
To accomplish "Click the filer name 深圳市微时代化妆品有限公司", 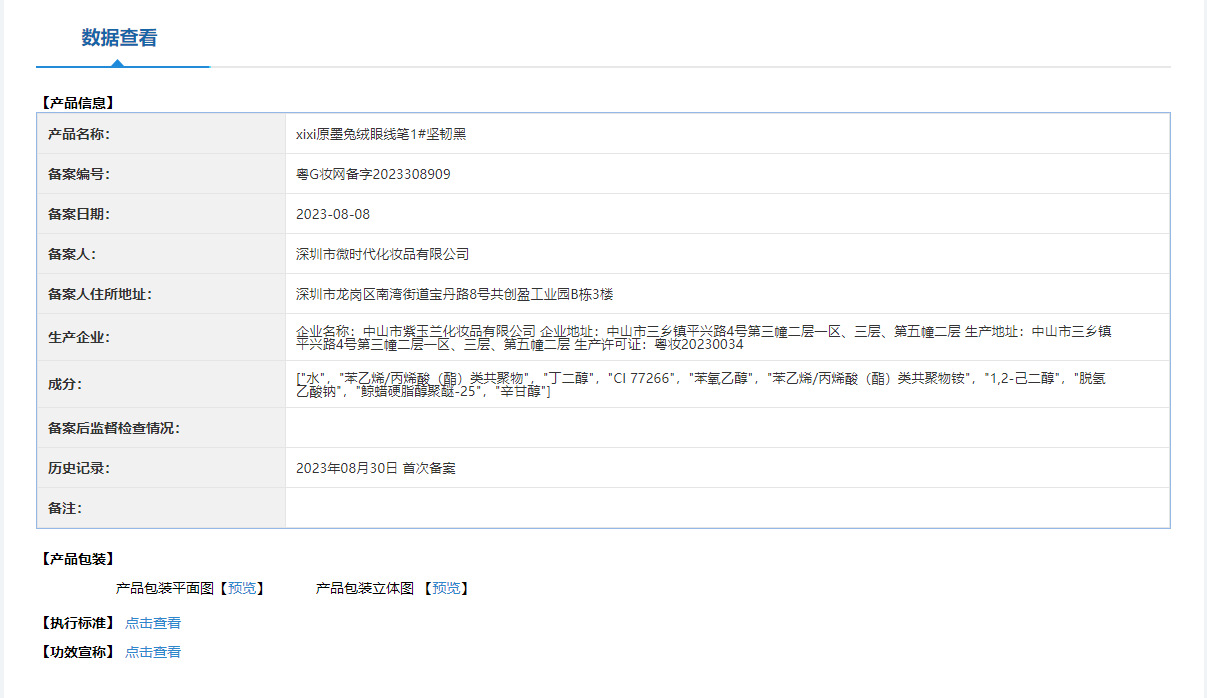I will point(382,254).
